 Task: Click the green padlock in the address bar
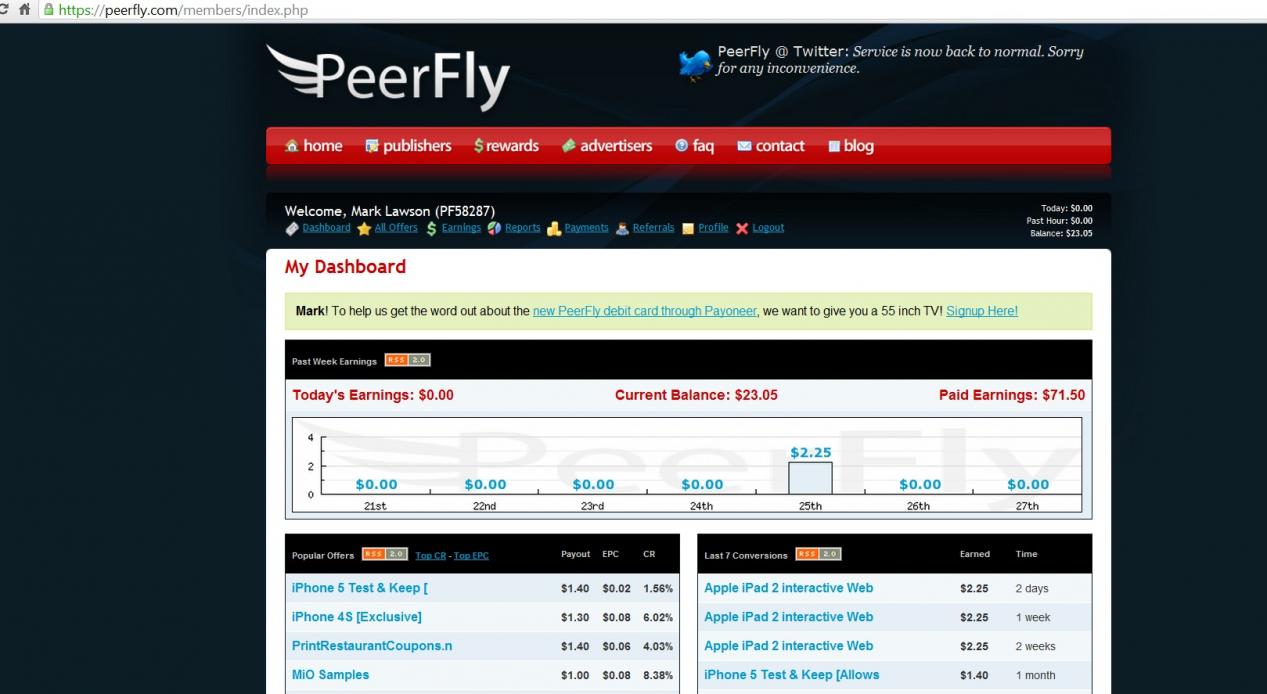click(x=47, y=10)
